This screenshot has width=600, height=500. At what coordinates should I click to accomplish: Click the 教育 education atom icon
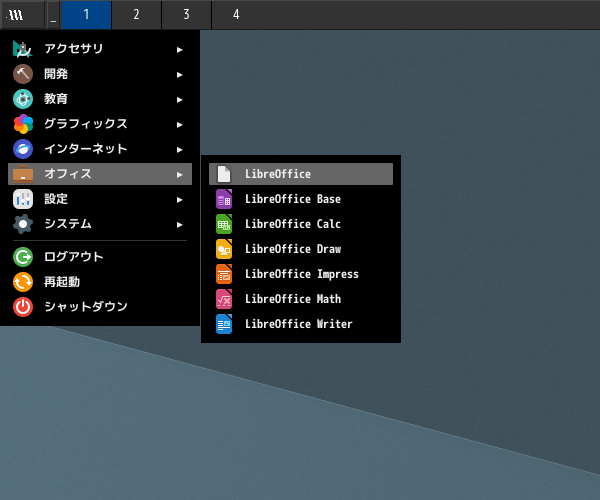point(23,99)
